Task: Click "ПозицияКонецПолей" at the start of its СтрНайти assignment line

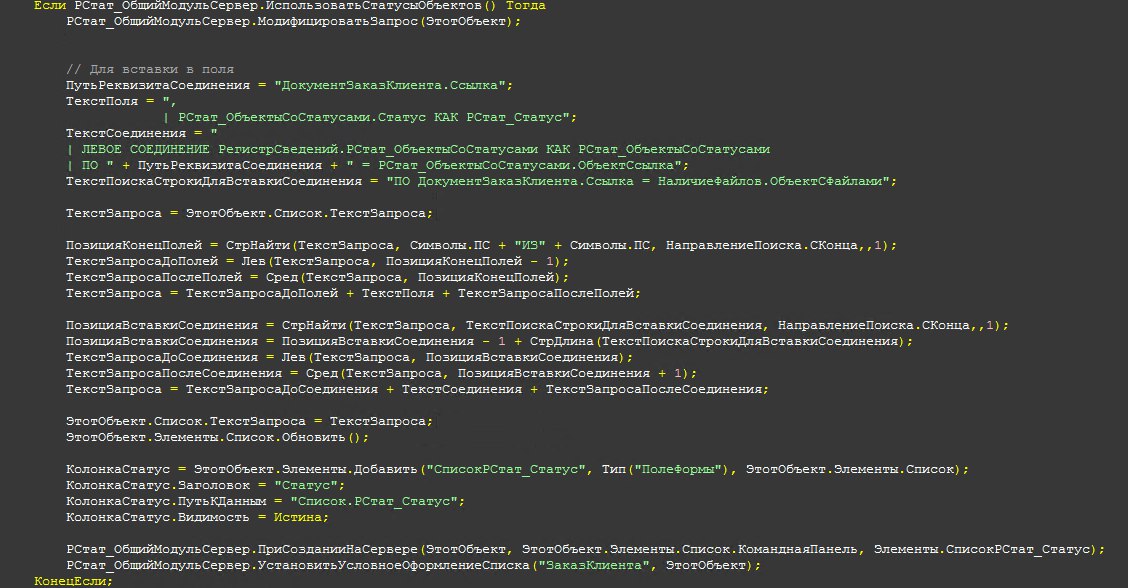Action: pos(134,245)
